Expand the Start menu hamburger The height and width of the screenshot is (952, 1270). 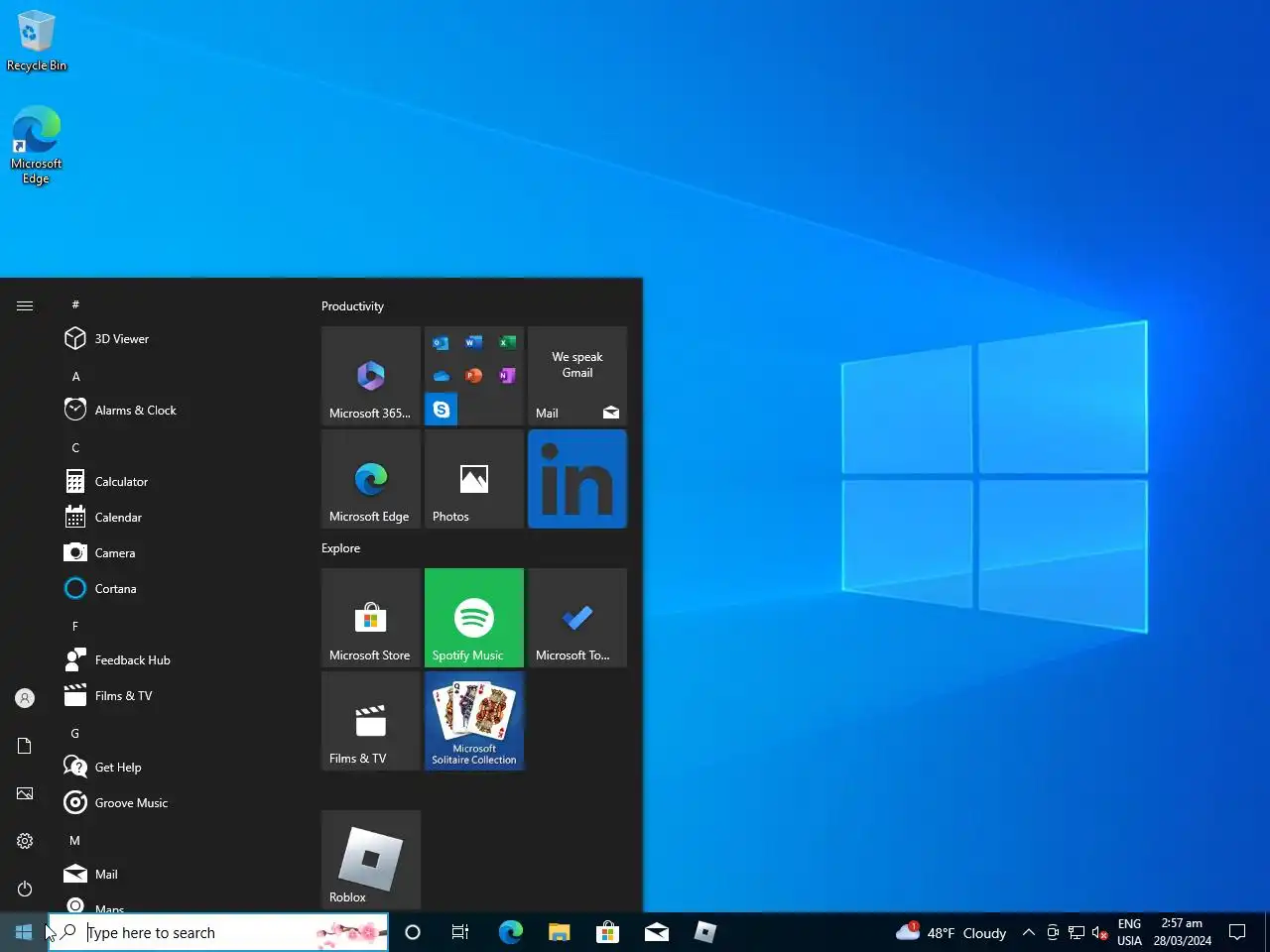click(x=25, y=305)
